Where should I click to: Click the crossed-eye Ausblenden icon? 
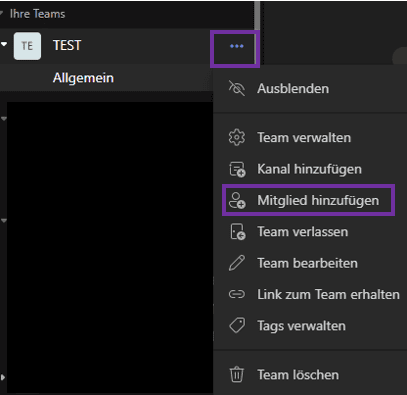237,88
